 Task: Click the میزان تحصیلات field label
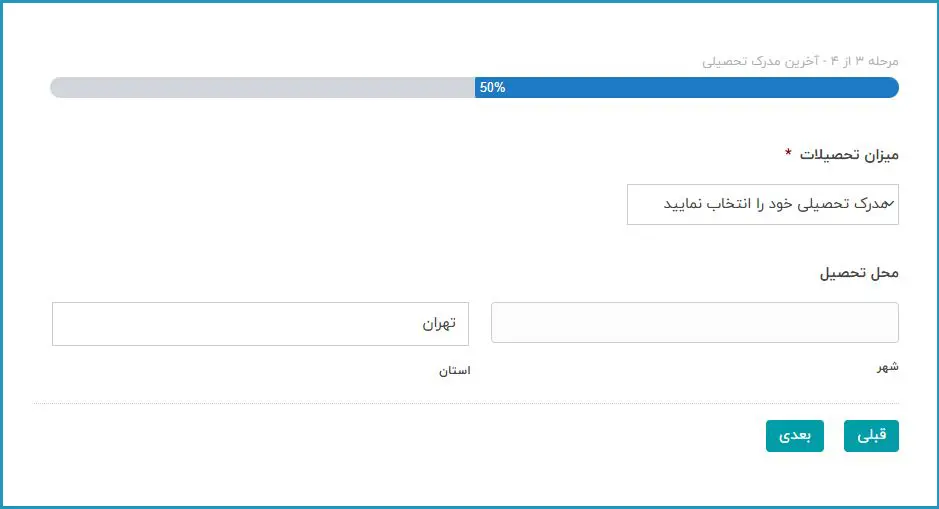tap(853, 155)
